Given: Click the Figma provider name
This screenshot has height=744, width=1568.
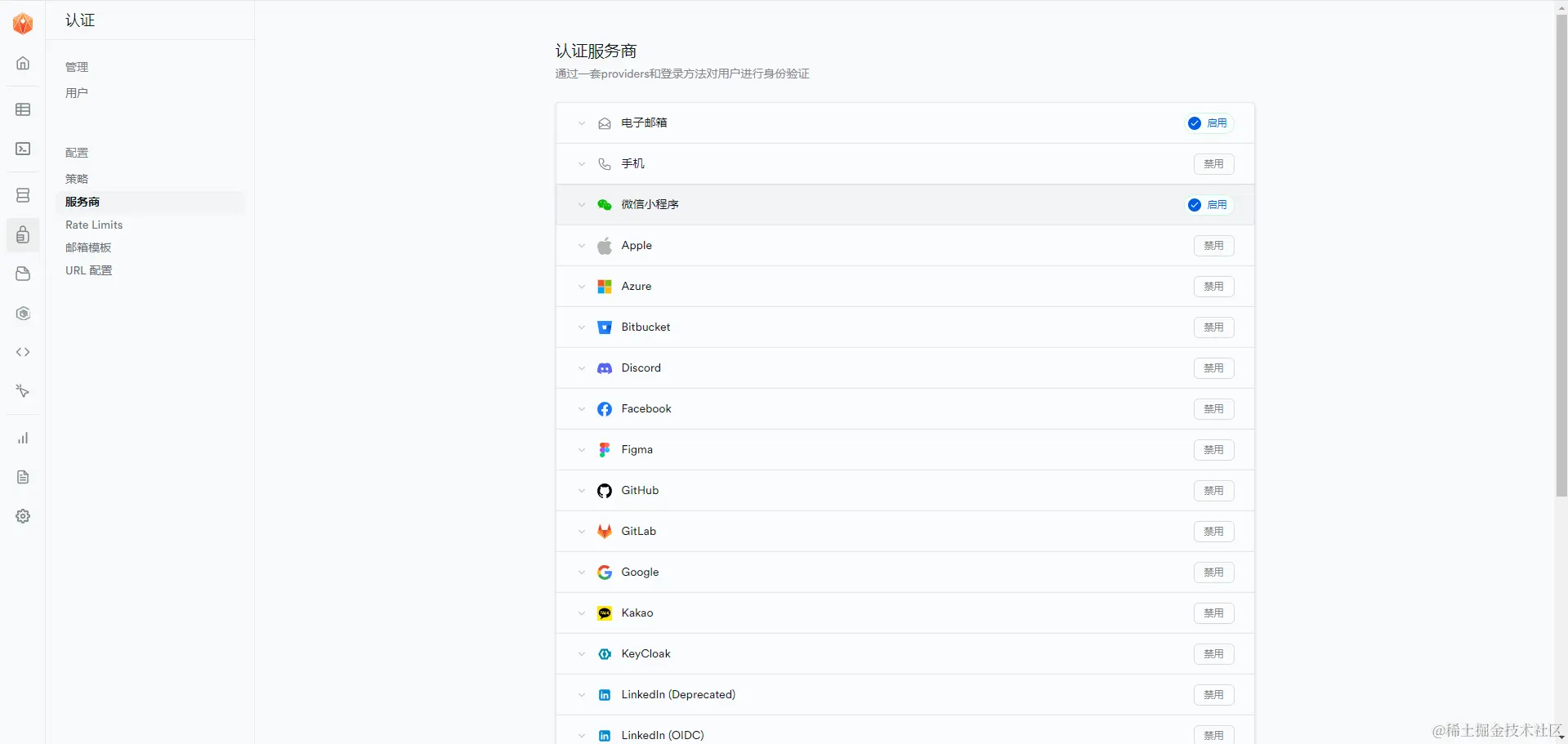Looking at the screenshot, I should click(x=637, y=450).
